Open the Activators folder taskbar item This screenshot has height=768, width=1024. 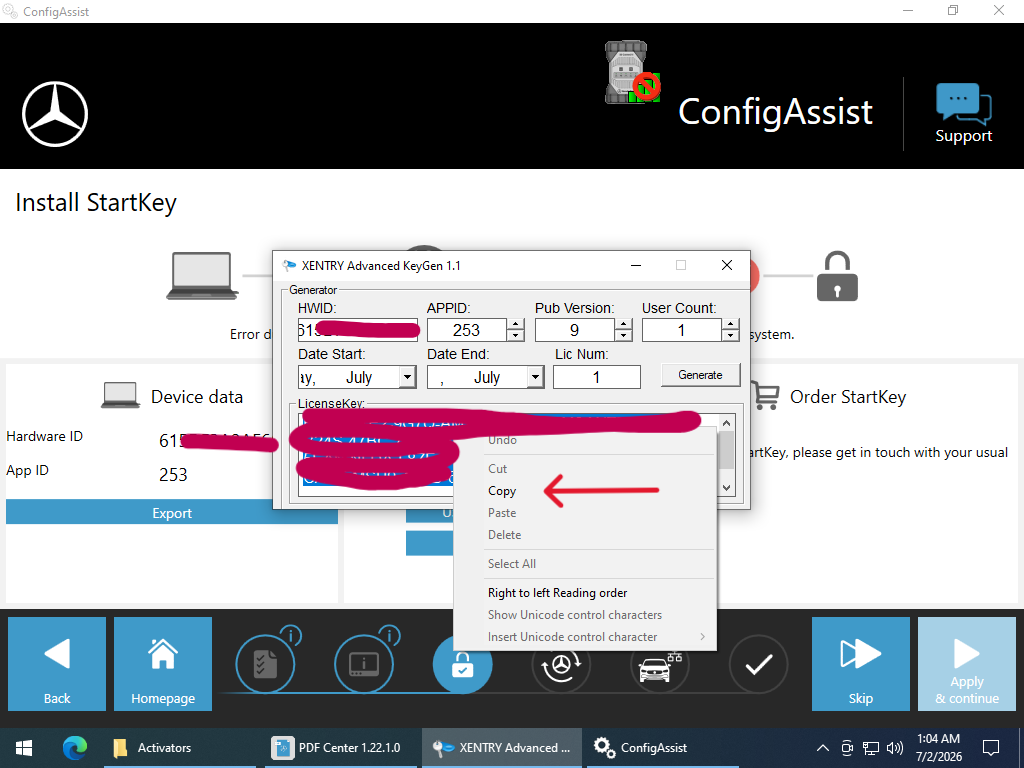point(180,748)
